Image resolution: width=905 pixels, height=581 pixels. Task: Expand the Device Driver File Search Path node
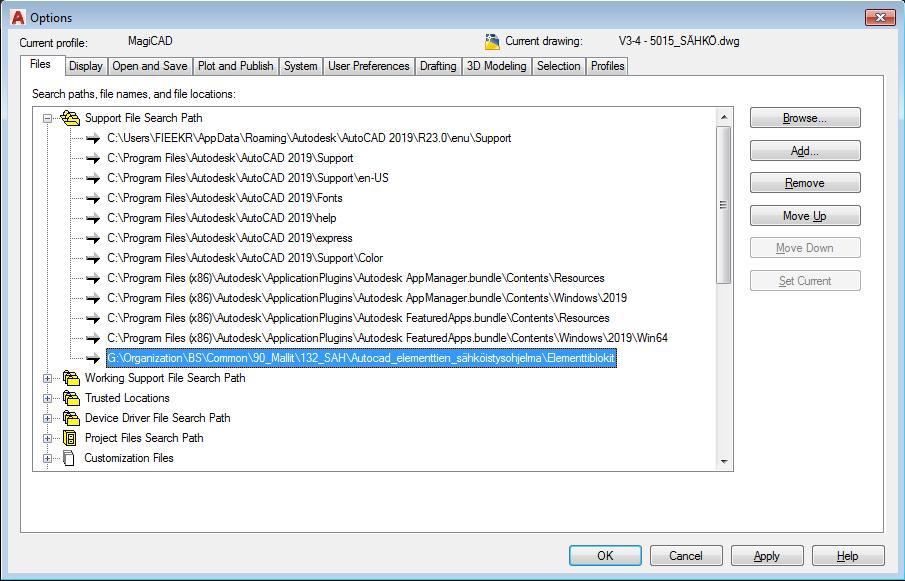pyautogui.click(x=47, y=418)
